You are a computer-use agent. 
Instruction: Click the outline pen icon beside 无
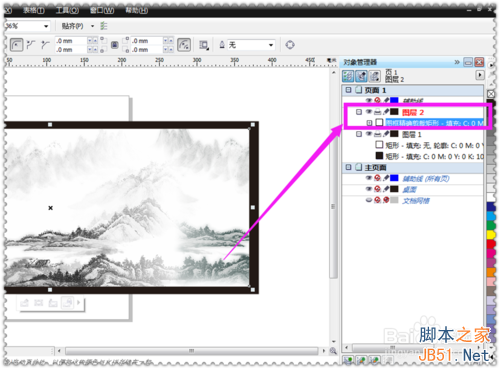point(222,45)
